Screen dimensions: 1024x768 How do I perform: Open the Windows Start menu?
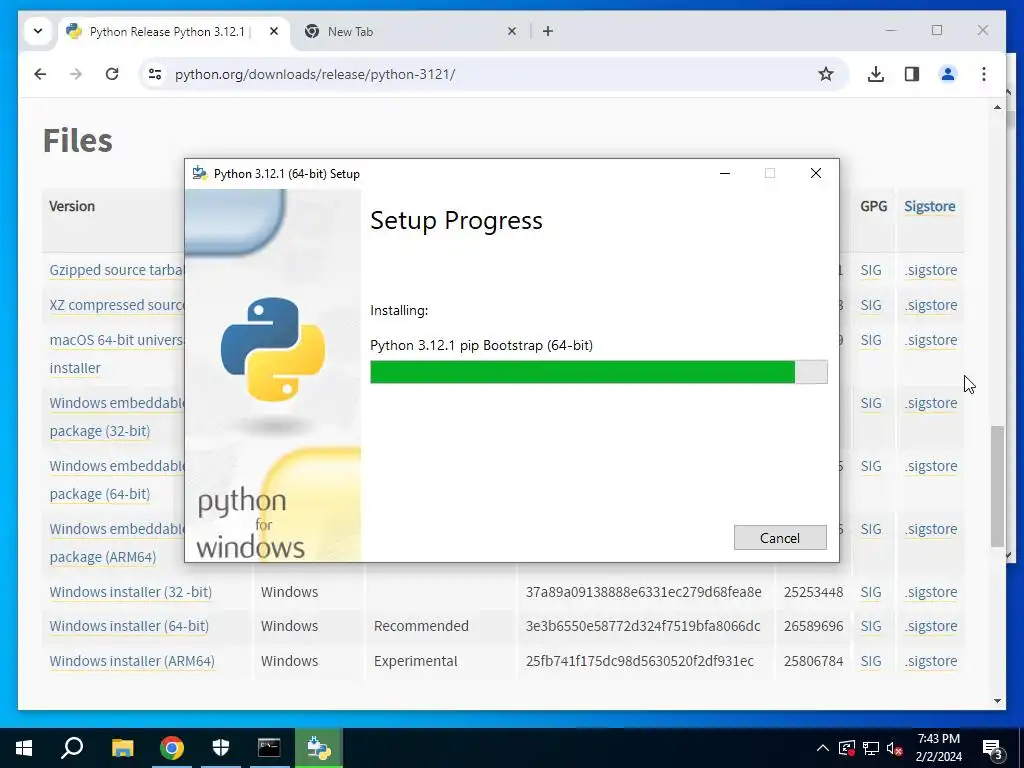click(24, 748)
